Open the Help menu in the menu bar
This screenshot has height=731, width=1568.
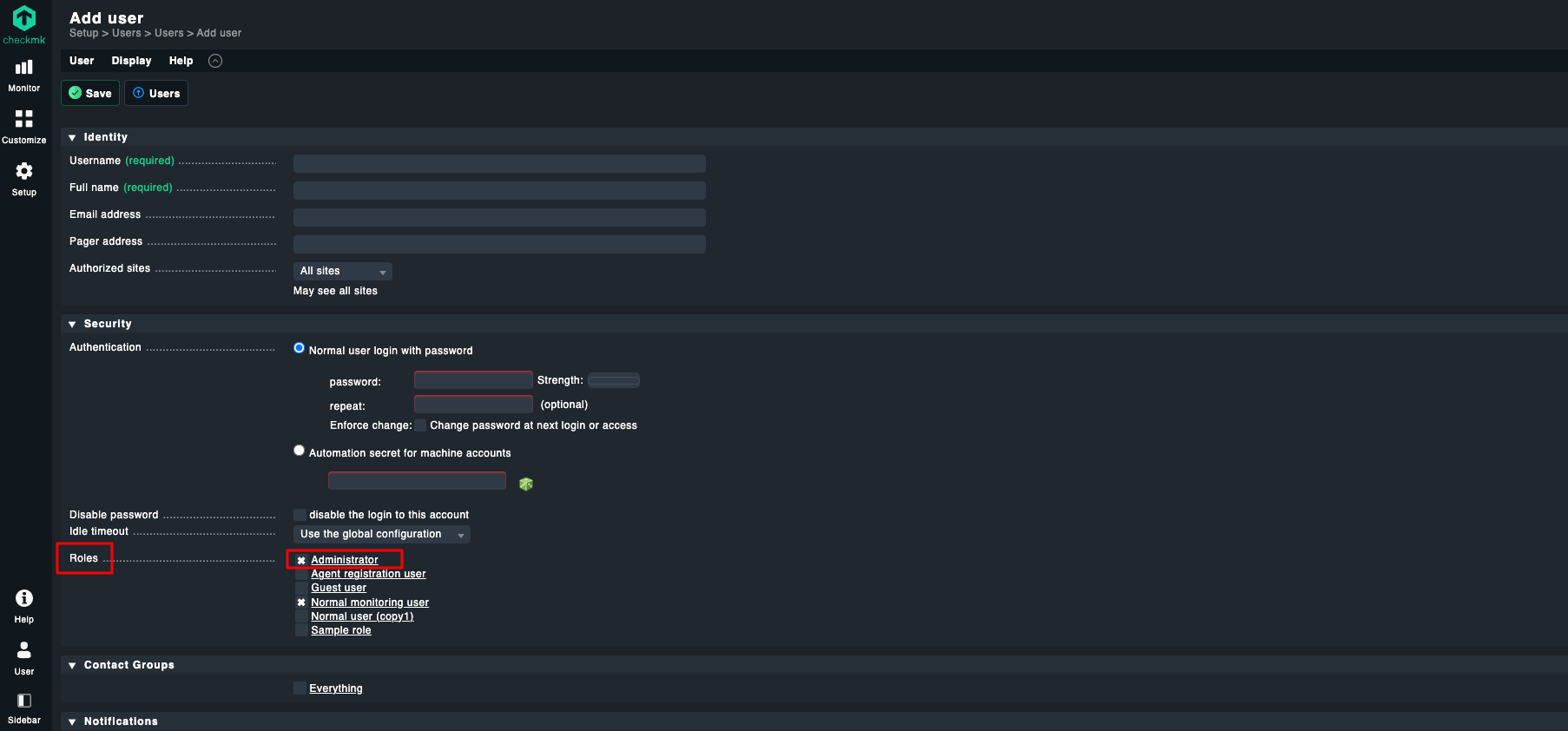coord(181,61)
